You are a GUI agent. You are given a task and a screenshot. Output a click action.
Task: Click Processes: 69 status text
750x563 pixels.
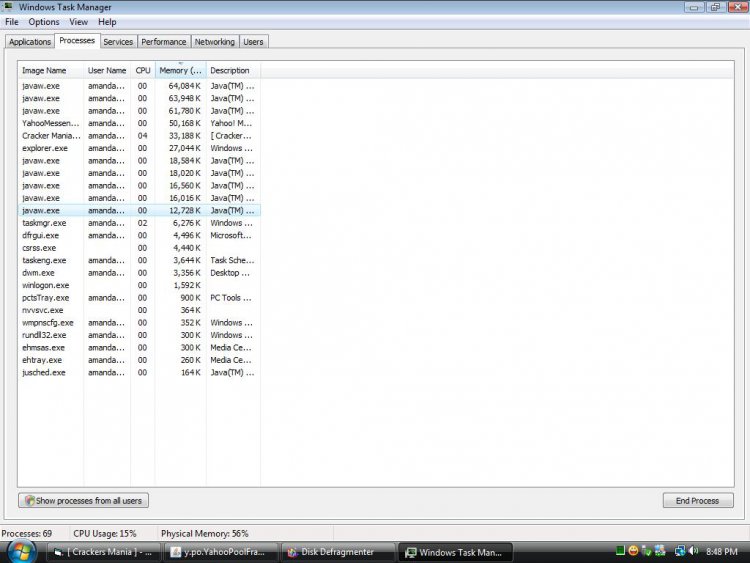tap(26, 533)
